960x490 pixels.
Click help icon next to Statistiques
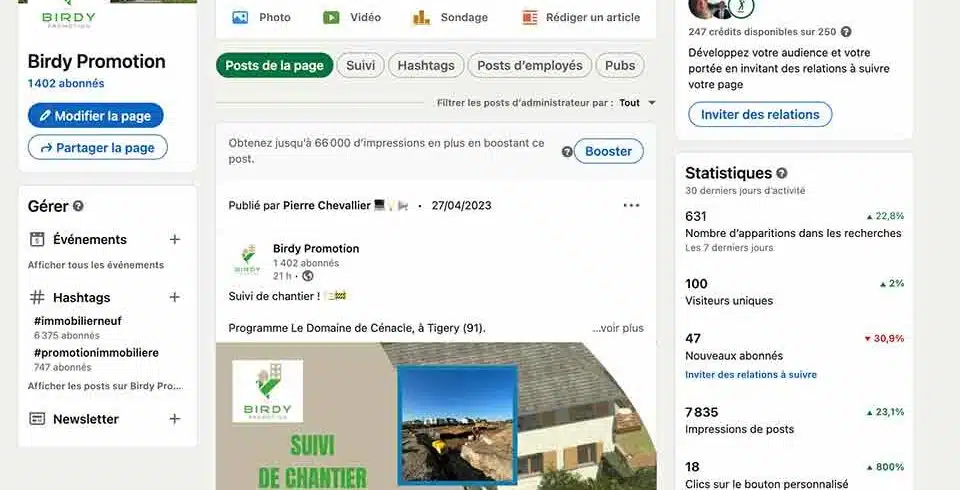tap(782, 173)
